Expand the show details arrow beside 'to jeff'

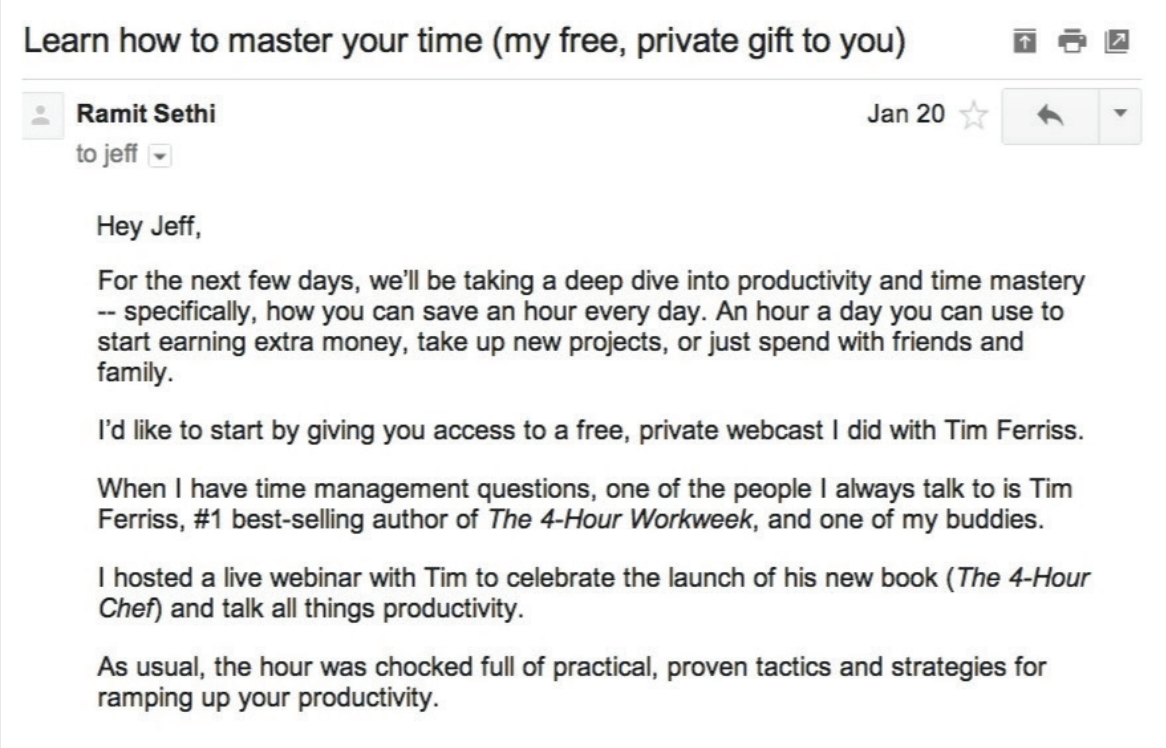click(160, 156)
